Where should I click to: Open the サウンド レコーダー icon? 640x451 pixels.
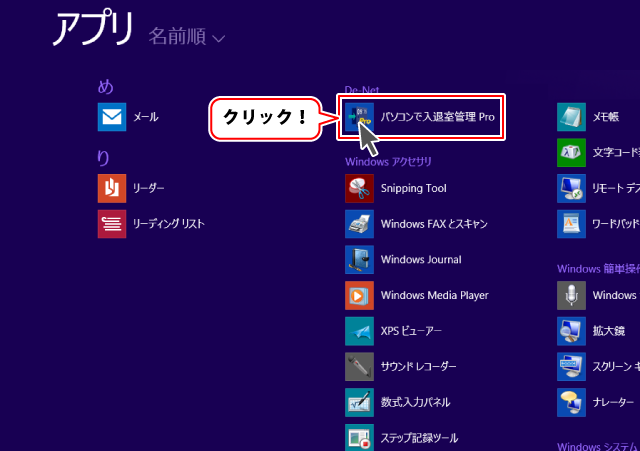359,367
